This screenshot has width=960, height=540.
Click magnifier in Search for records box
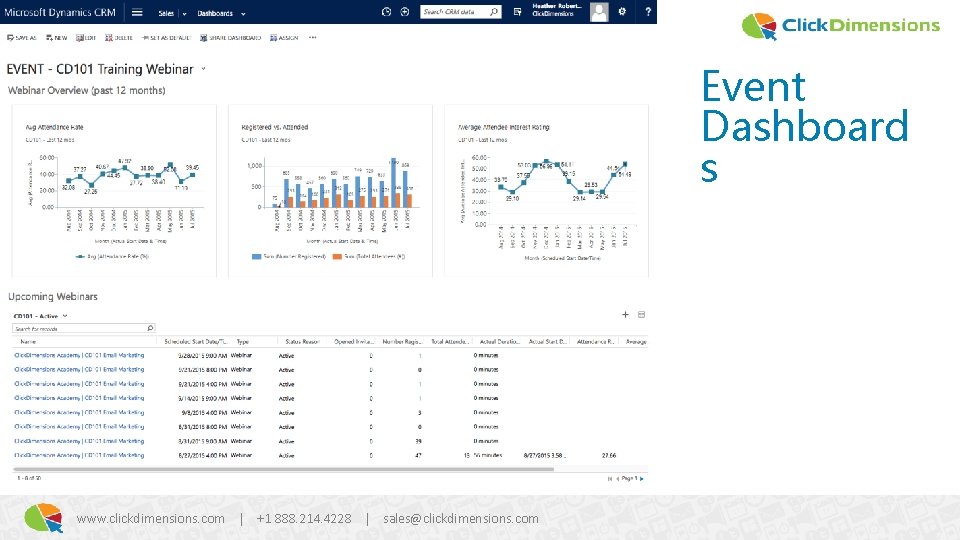(x=150, y=328)
